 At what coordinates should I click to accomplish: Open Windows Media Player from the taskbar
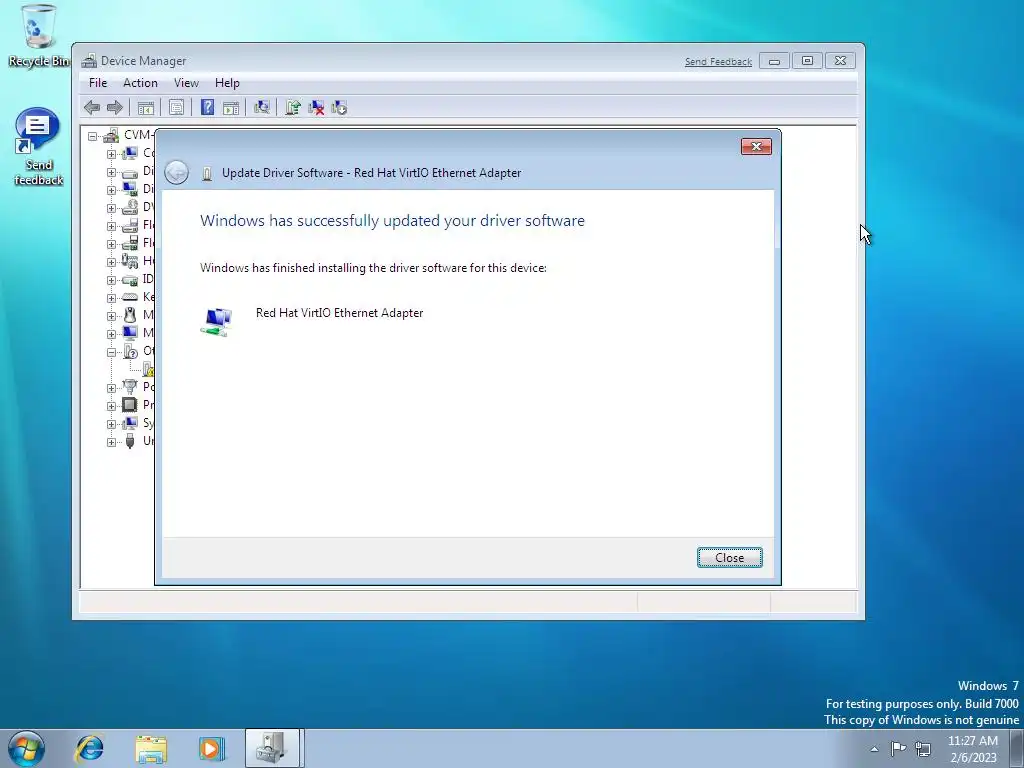tap(211, 748)
